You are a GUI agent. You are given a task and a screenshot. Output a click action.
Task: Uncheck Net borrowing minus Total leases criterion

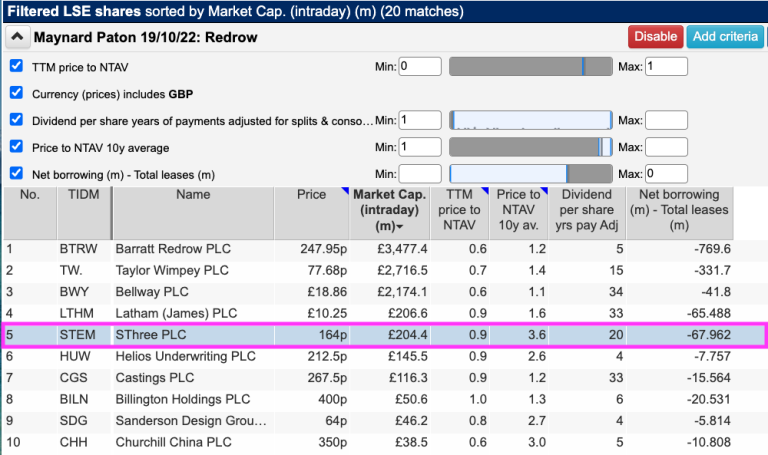coord(16,173)
